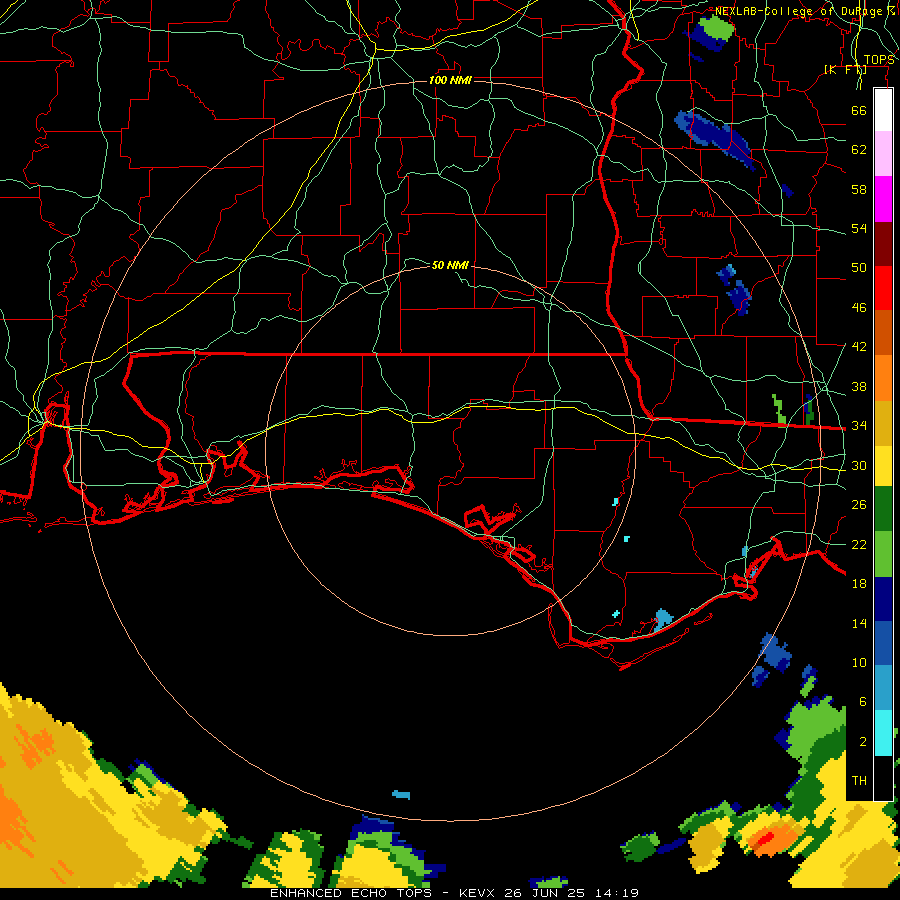900x900 pixels.
Task: Click the "KEVX" radar site identifier
Action: click(479, 893)
